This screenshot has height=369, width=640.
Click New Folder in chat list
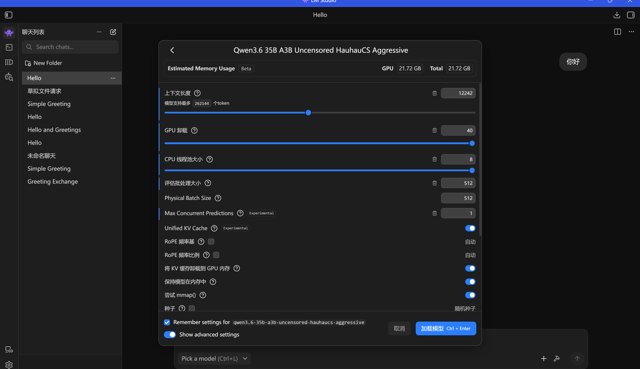coord(44,63)
